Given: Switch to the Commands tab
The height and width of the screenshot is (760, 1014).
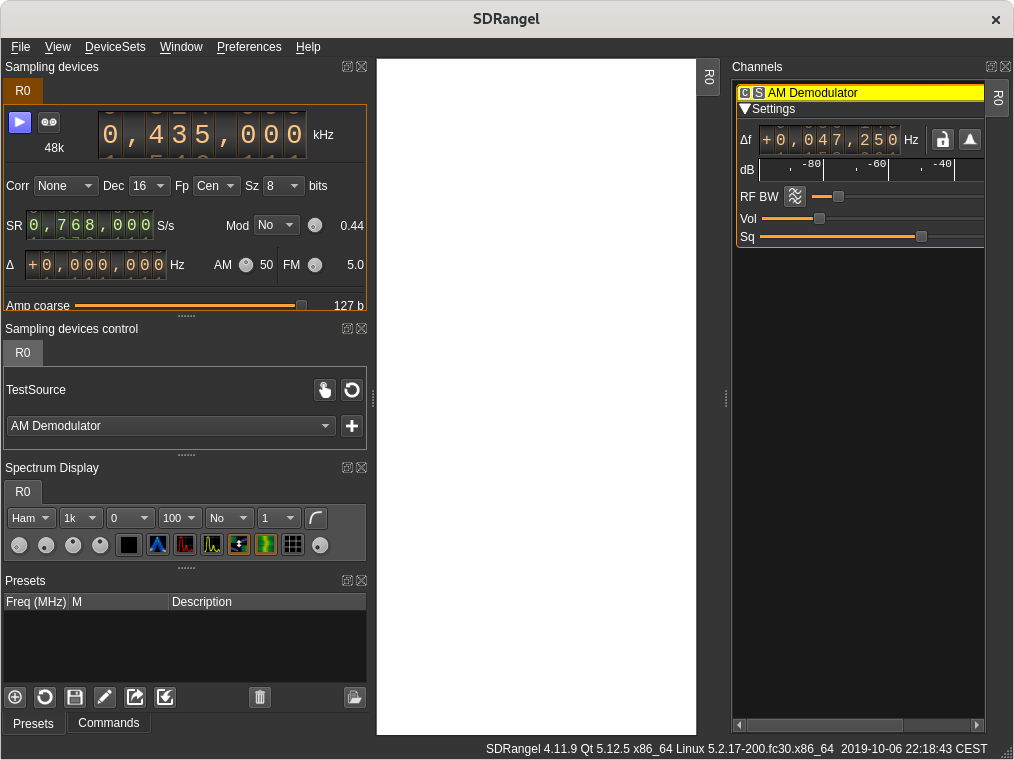Looking at the screenshot, I should coord(109,723).
